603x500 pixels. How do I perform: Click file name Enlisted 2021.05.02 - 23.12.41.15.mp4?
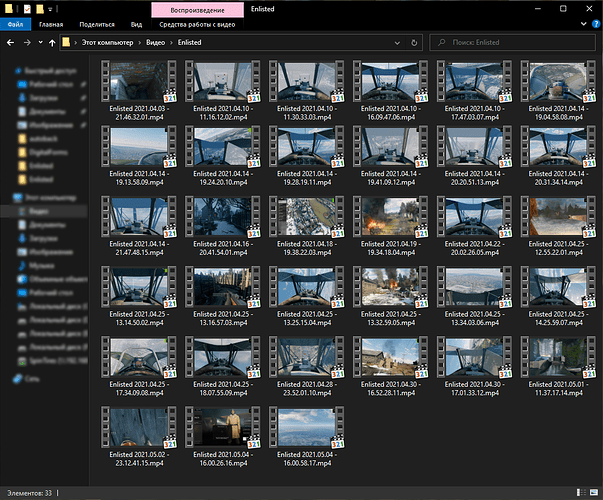pos(139,458)
